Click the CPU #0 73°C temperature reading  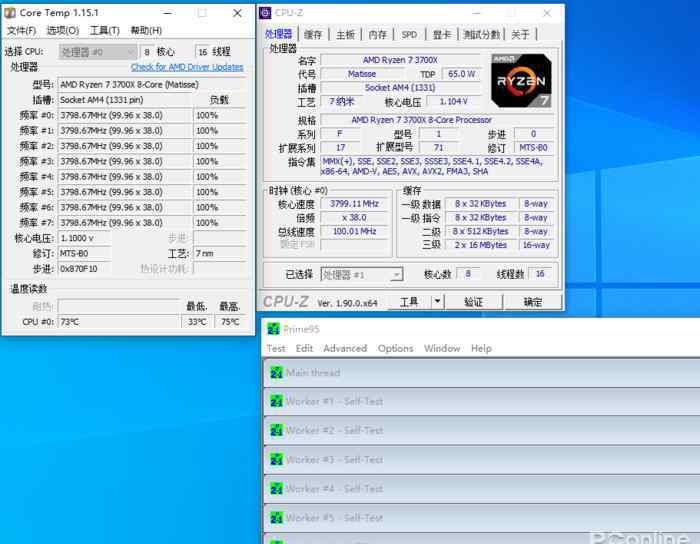(118, 322)
